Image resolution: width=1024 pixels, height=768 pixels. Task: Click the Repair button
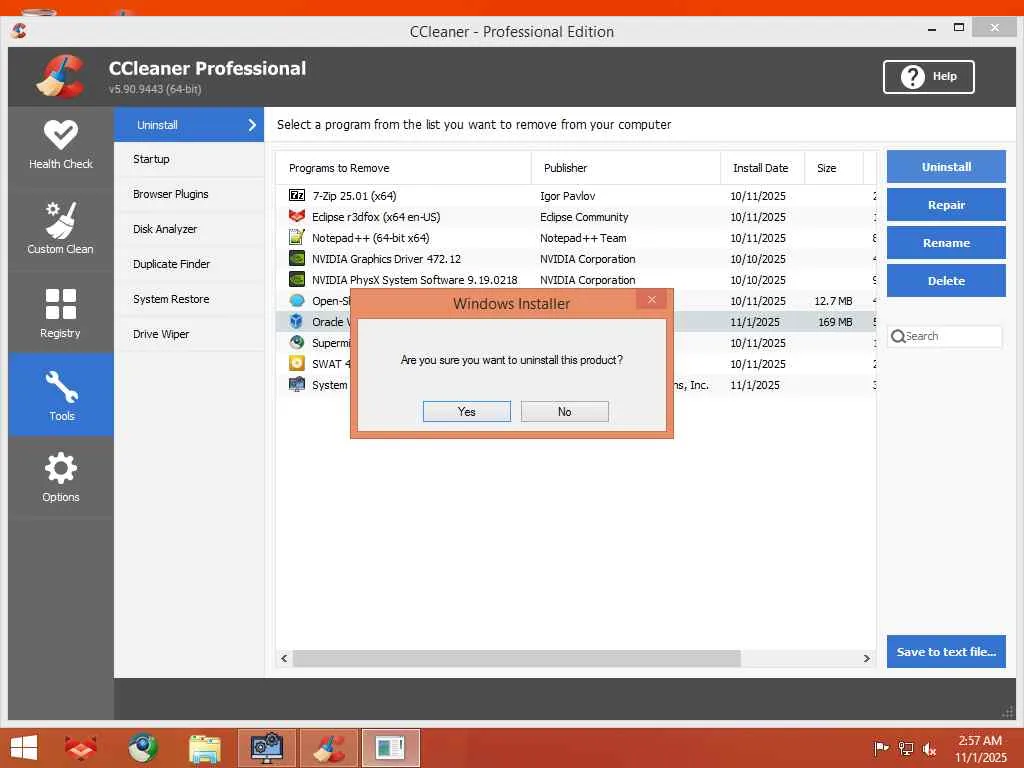tap(946, 204)
